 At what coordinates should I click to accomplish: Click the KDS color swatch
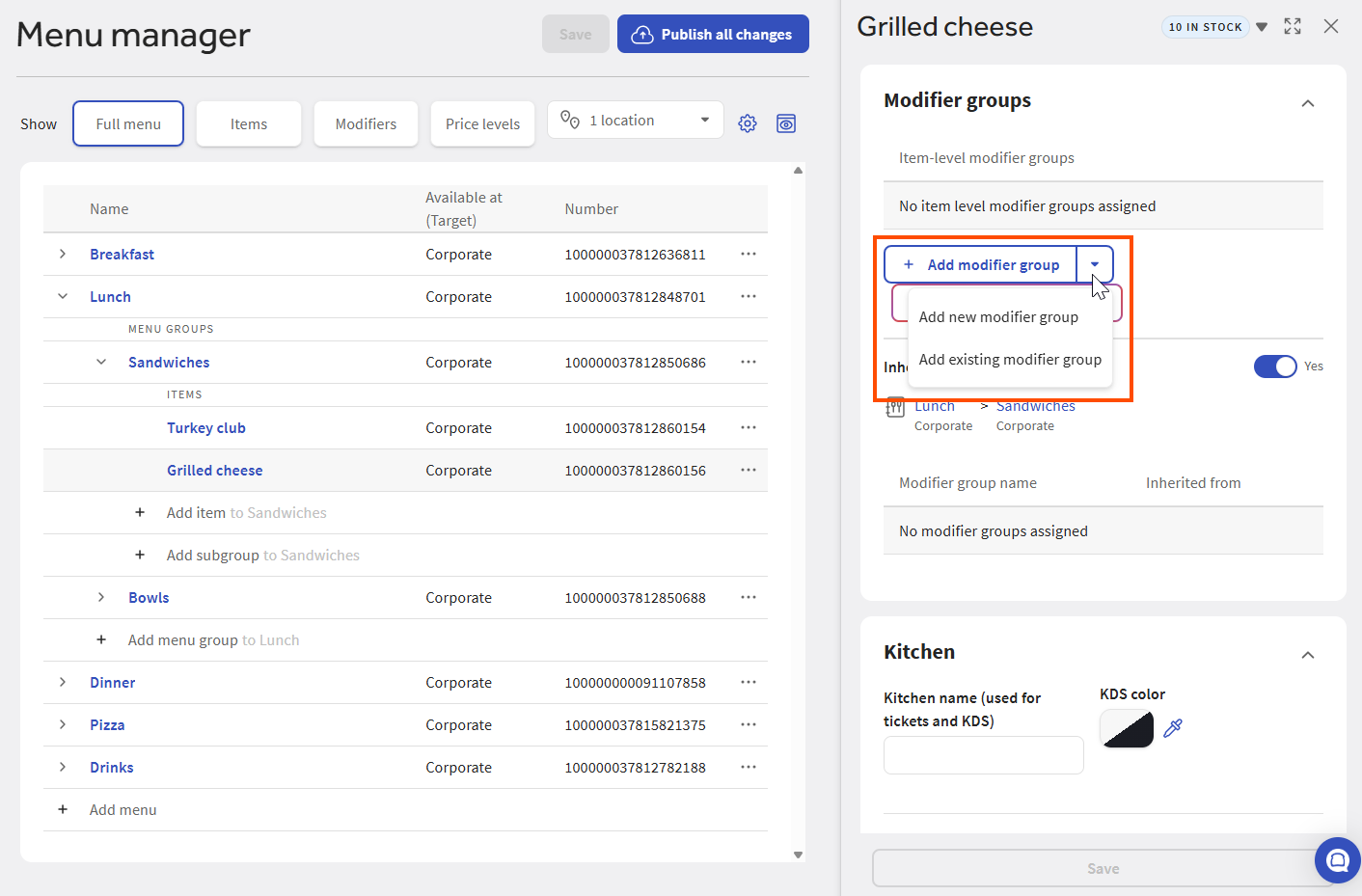pos(1127,729)
